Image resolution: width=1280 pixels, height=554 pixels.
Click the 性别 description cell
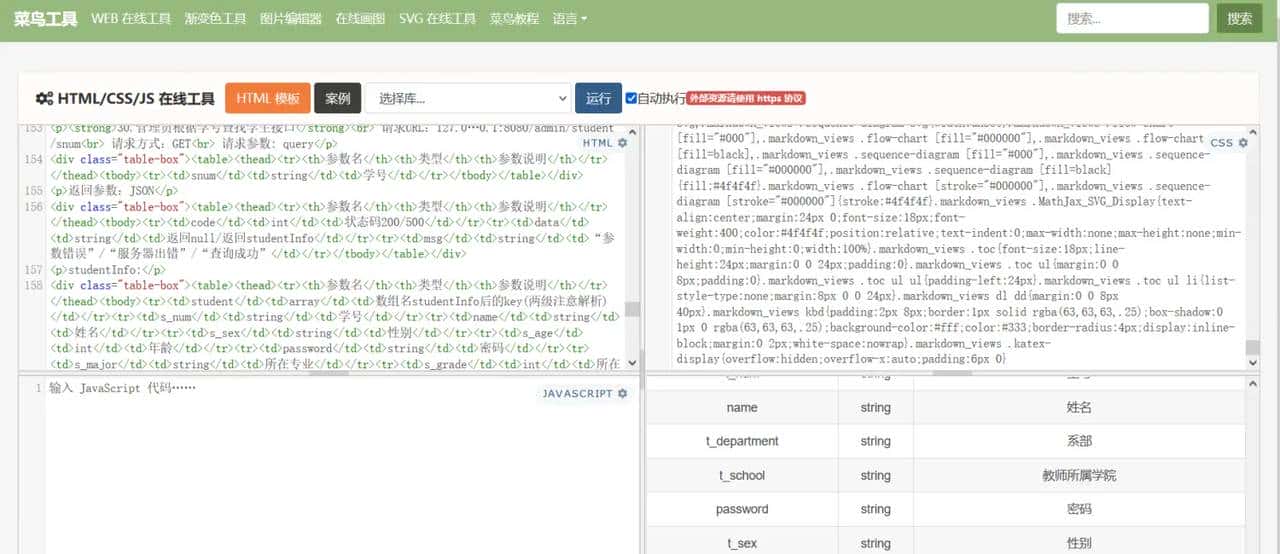click(x=1079, y=544)
